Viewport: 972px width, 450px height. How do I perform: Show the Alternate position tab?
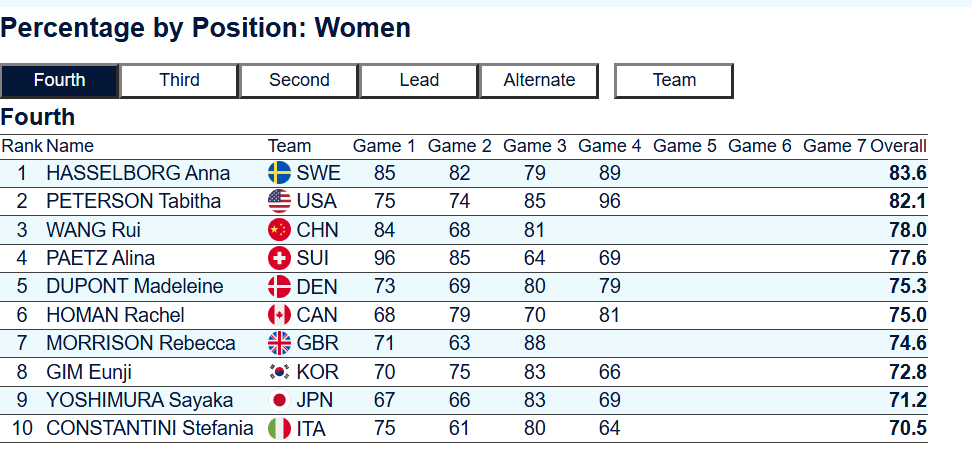point(539,80)
